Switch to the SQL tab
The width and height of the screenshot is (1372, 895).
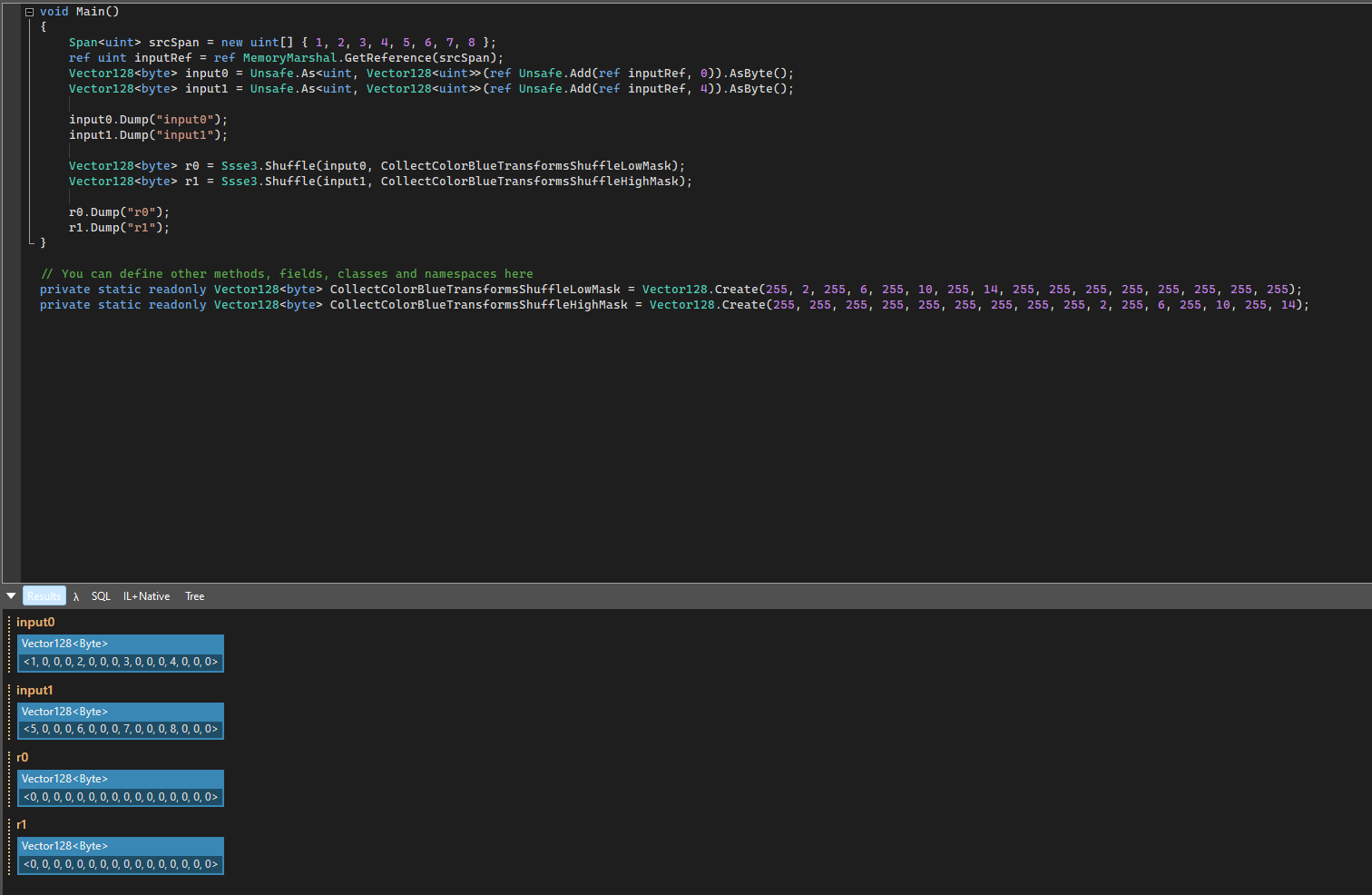point(101,596)
